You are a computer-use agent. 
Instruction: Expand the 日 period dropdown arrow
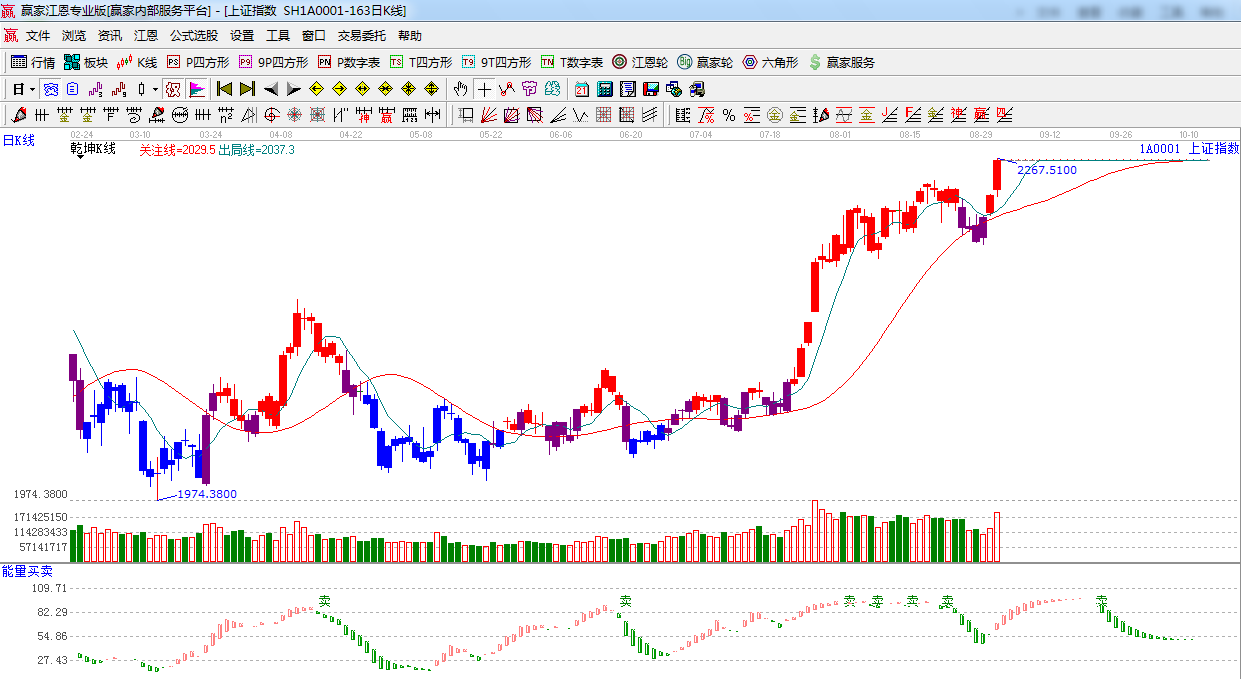[32, 89]
